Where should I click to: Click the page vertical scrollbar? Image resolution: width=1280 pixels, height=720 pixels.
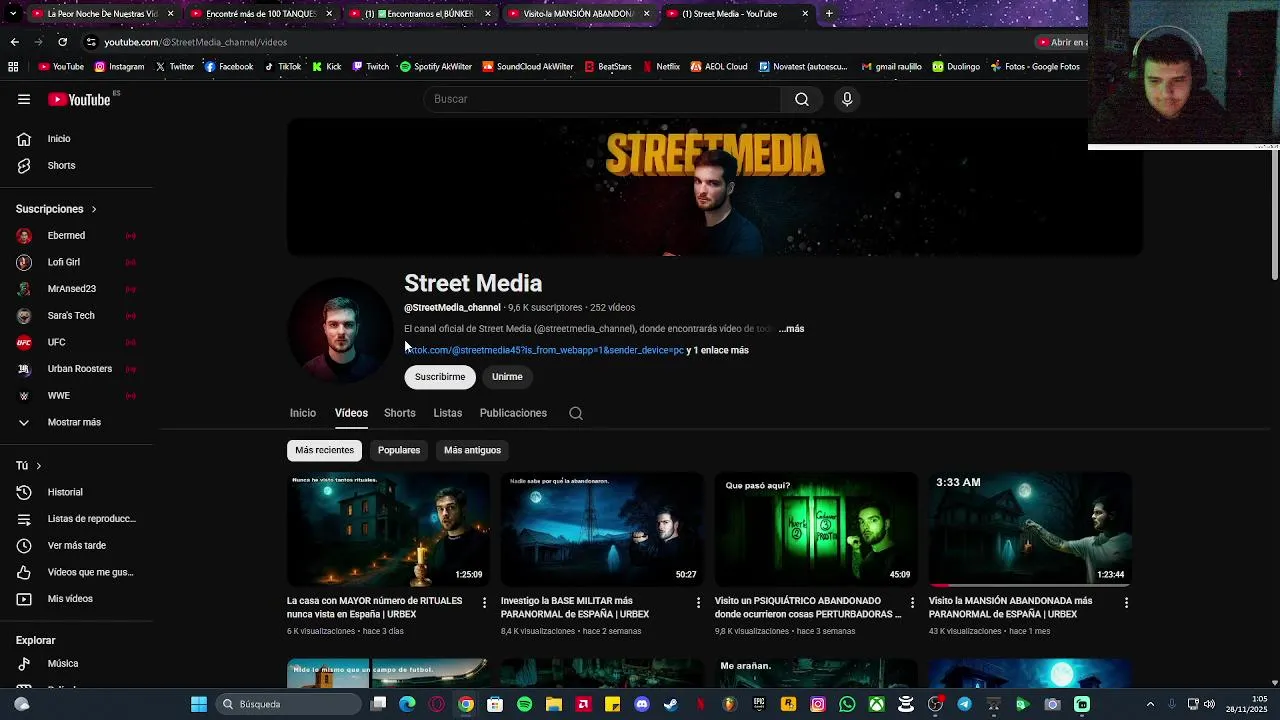[1274, 214]
